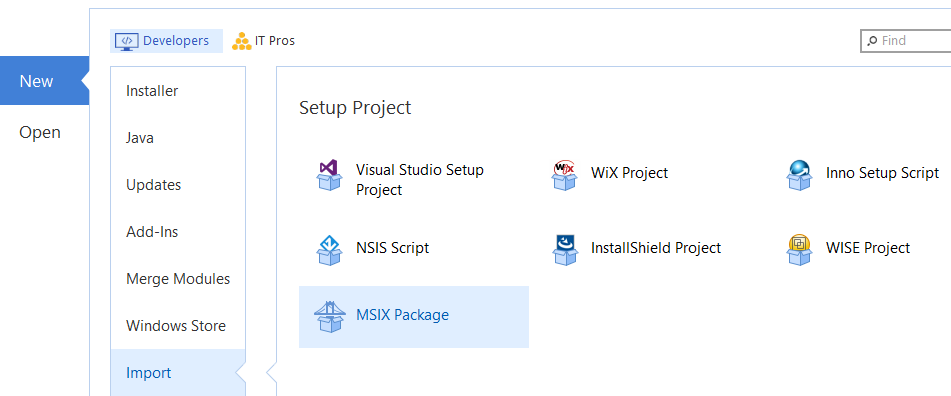The image size is (951, 396).
Task: Click the Inno Setup Script globe icon
Action: (799, 176)
